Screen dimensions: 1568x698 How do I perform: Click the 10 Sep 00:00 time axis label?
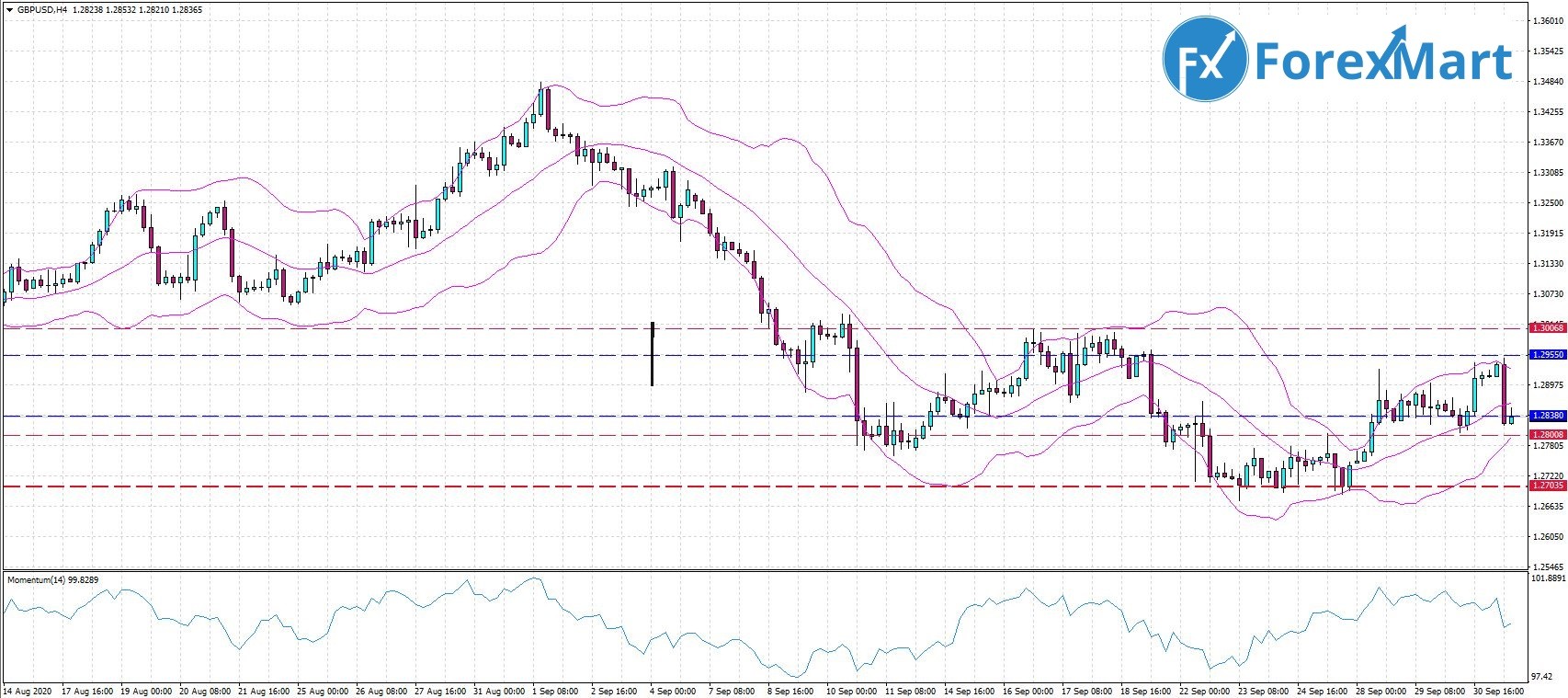coord(851,690)
